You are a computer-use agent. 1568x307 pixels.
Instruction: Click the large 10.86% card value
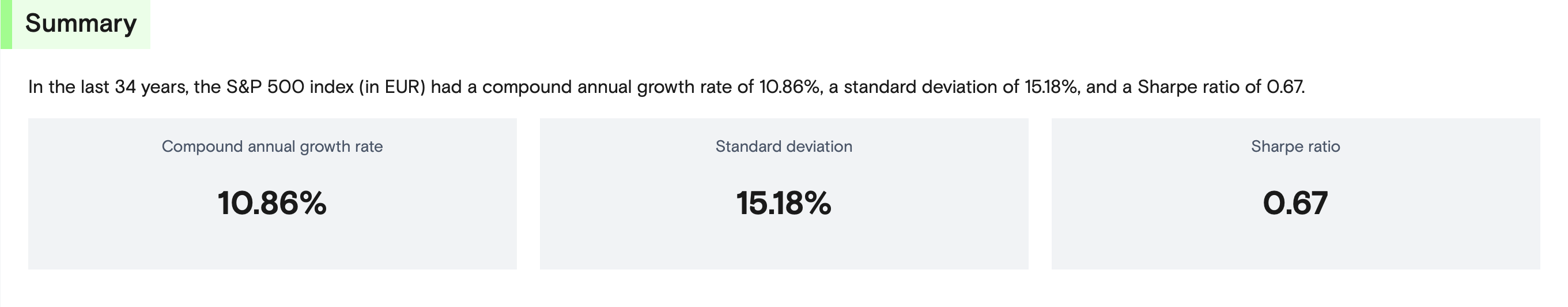tap(272, 203)
